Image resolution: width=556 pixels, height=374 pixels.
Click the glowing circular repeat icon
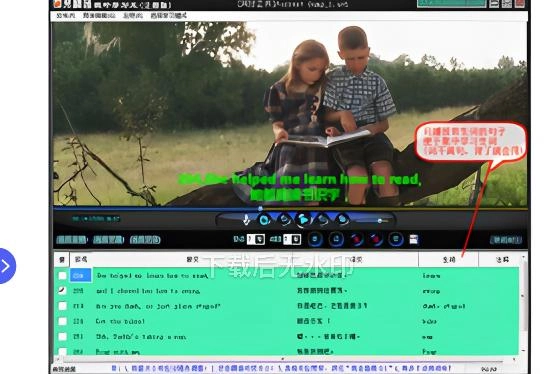point(264,220)
